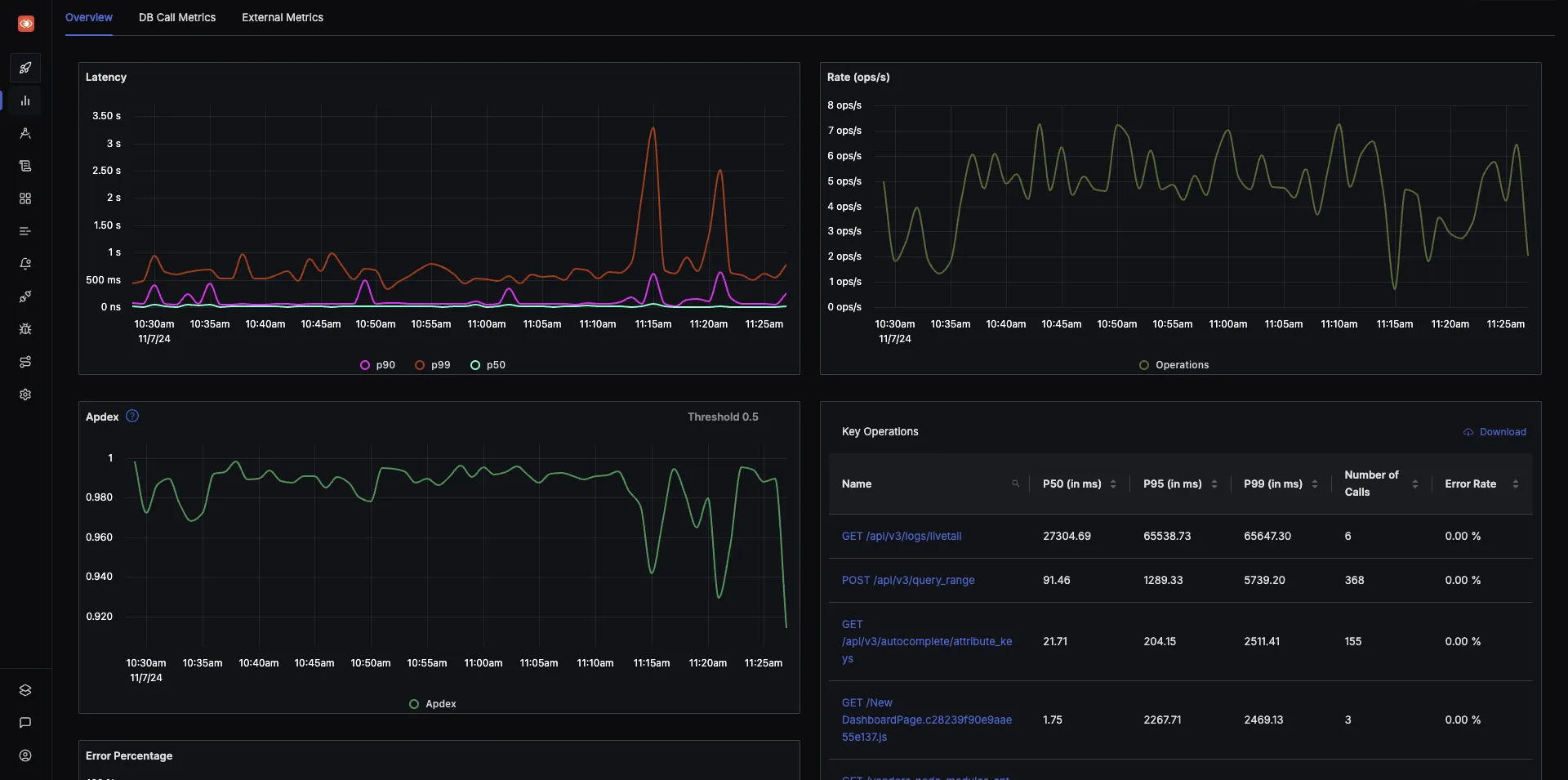Toggle the p99 series in the Latency legend
This screenshot has height=780, width=1568.
[x=433, y=365]
